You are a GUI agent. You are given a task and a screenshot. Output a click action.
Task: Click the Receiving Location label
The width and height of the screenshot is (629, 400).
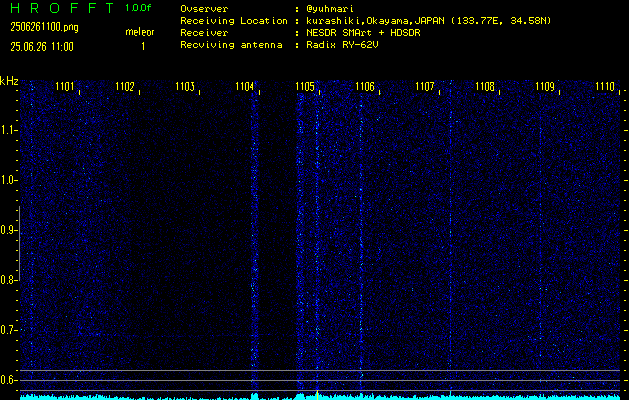point(234,21)
